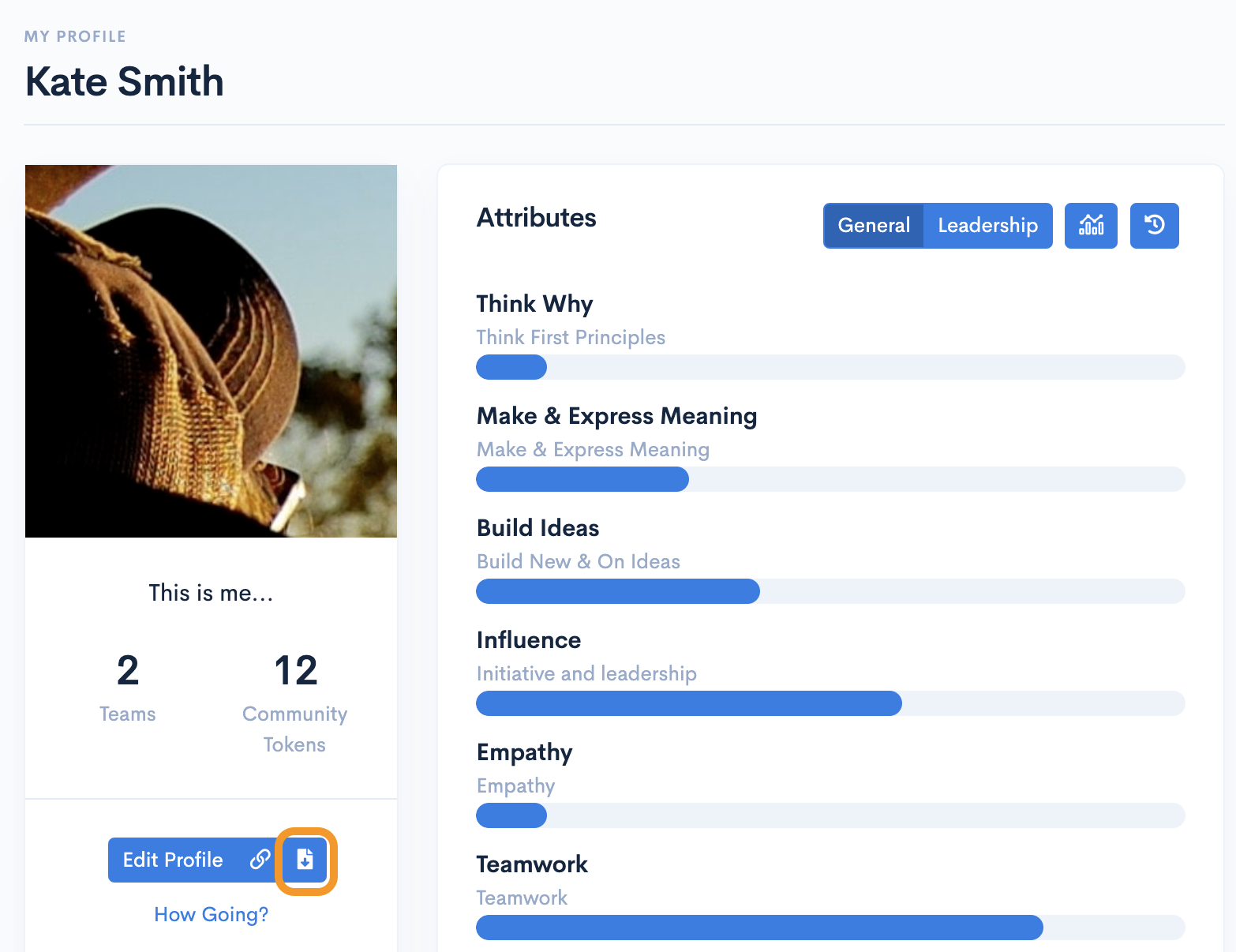Switch to the General attributes tab
The width and height of the screenshot is (1236, 952).
[x=874, y=226]
